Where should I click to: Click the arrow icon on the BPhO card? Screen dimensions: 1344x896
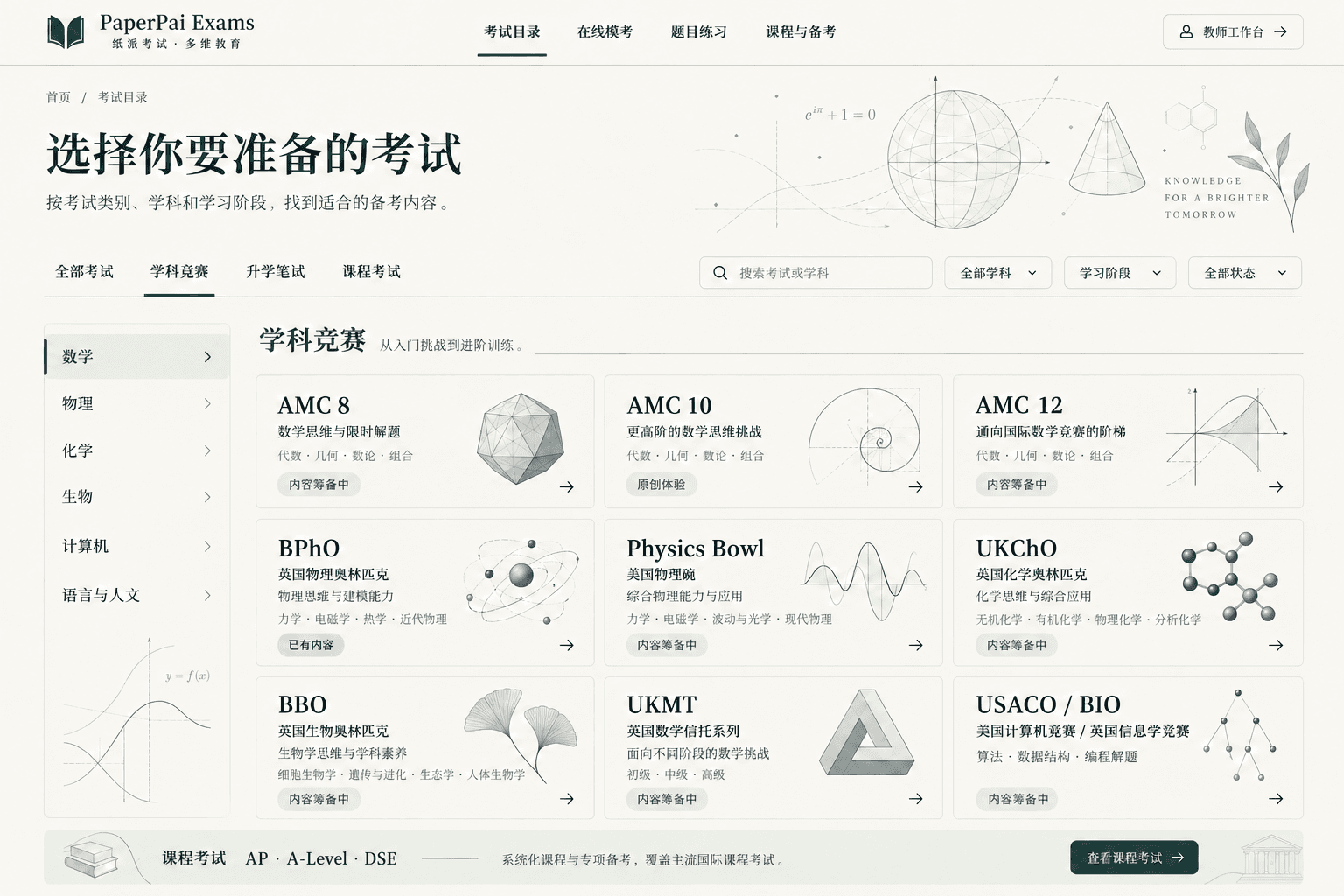[x=567, y=645]
